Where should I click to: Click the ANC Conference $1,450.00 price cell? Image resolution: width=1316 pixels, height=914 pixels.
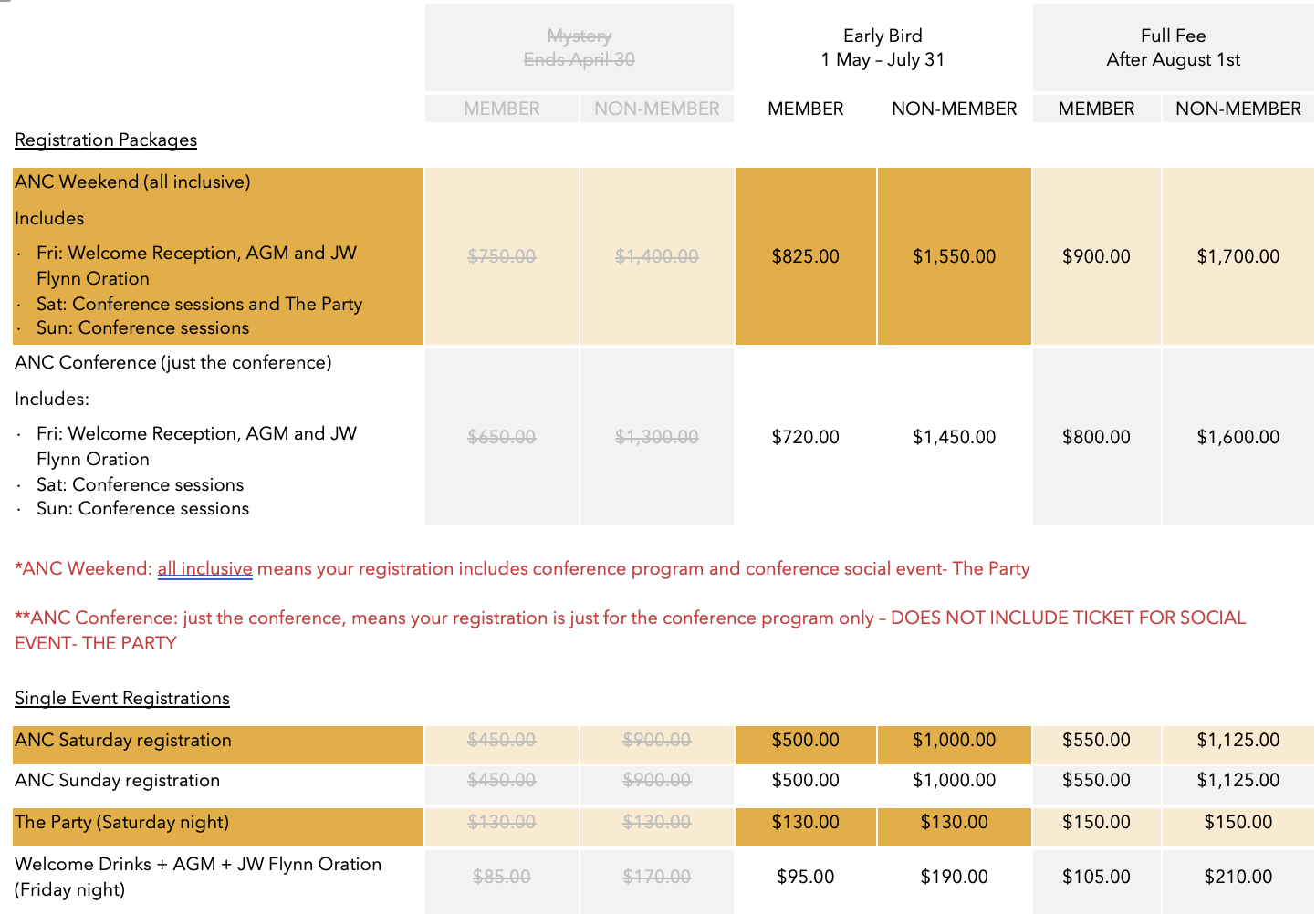954,438
